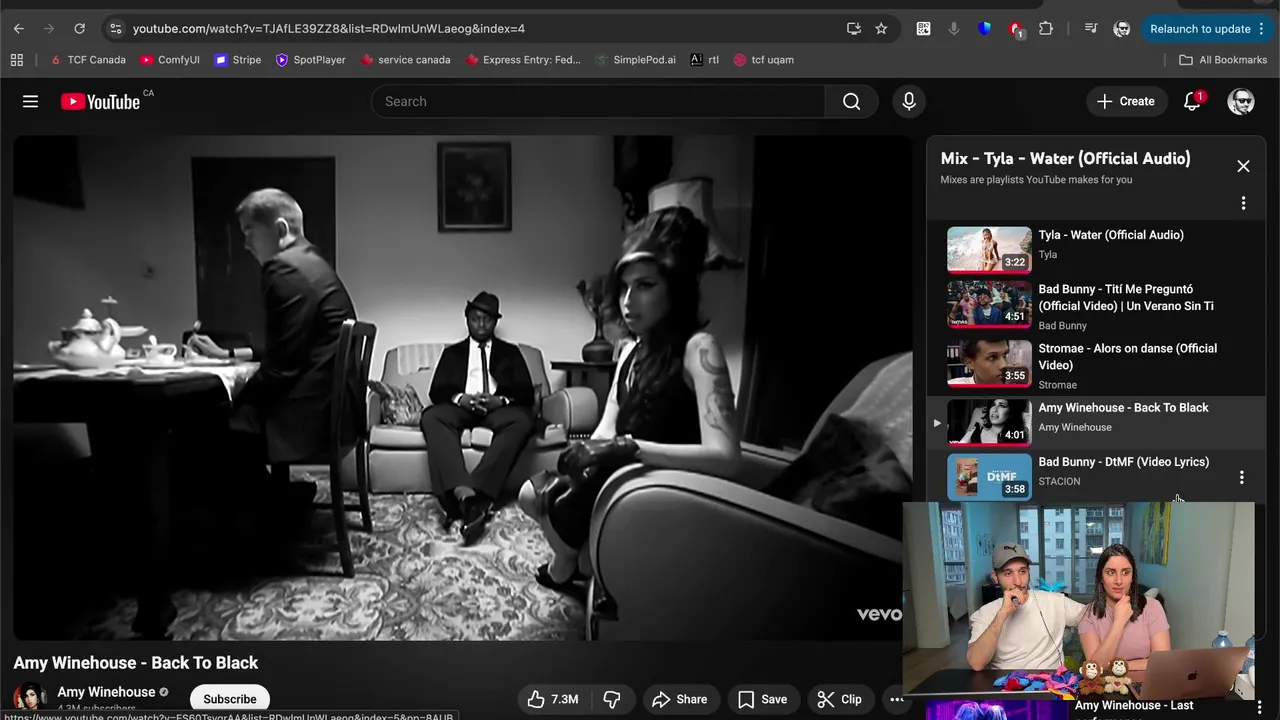This screenshot has height=720, width=1280.
Task: Open Mix playlist more options menu
Action: [x=1243, y=203]
